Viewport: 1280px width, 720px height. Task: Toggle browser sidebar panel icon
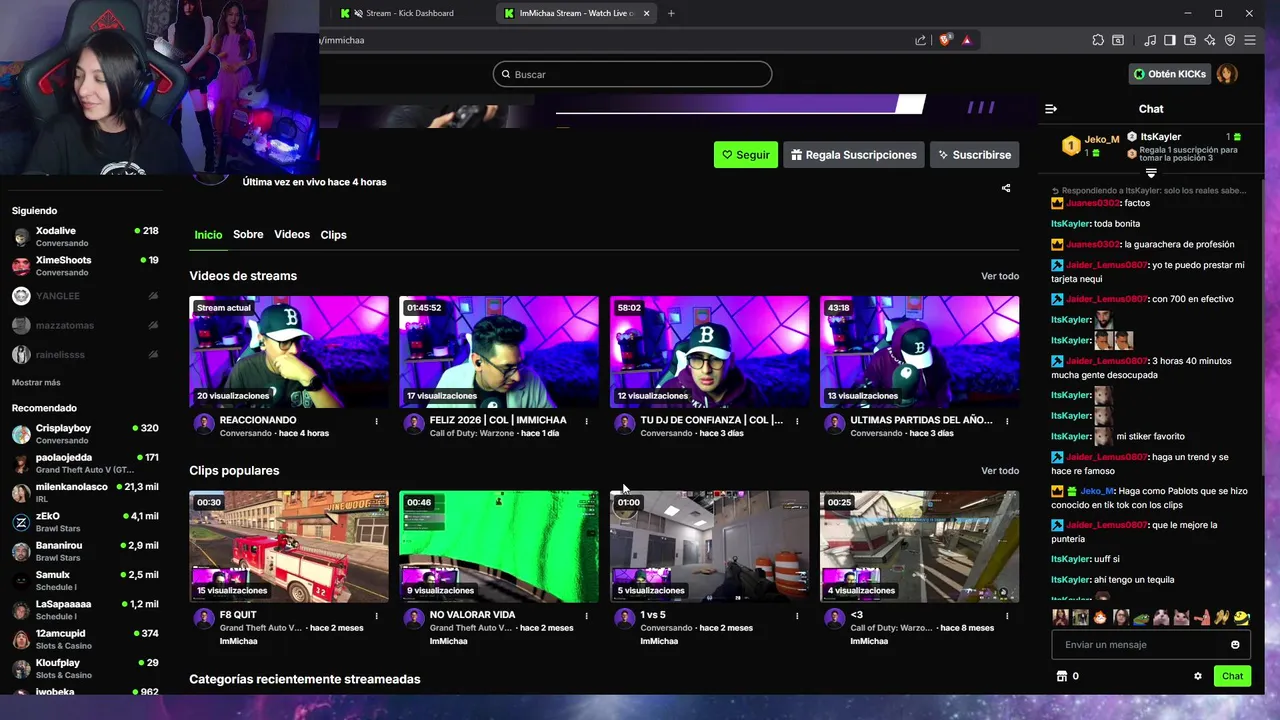pyautogui.click(x=1170, y=40)
